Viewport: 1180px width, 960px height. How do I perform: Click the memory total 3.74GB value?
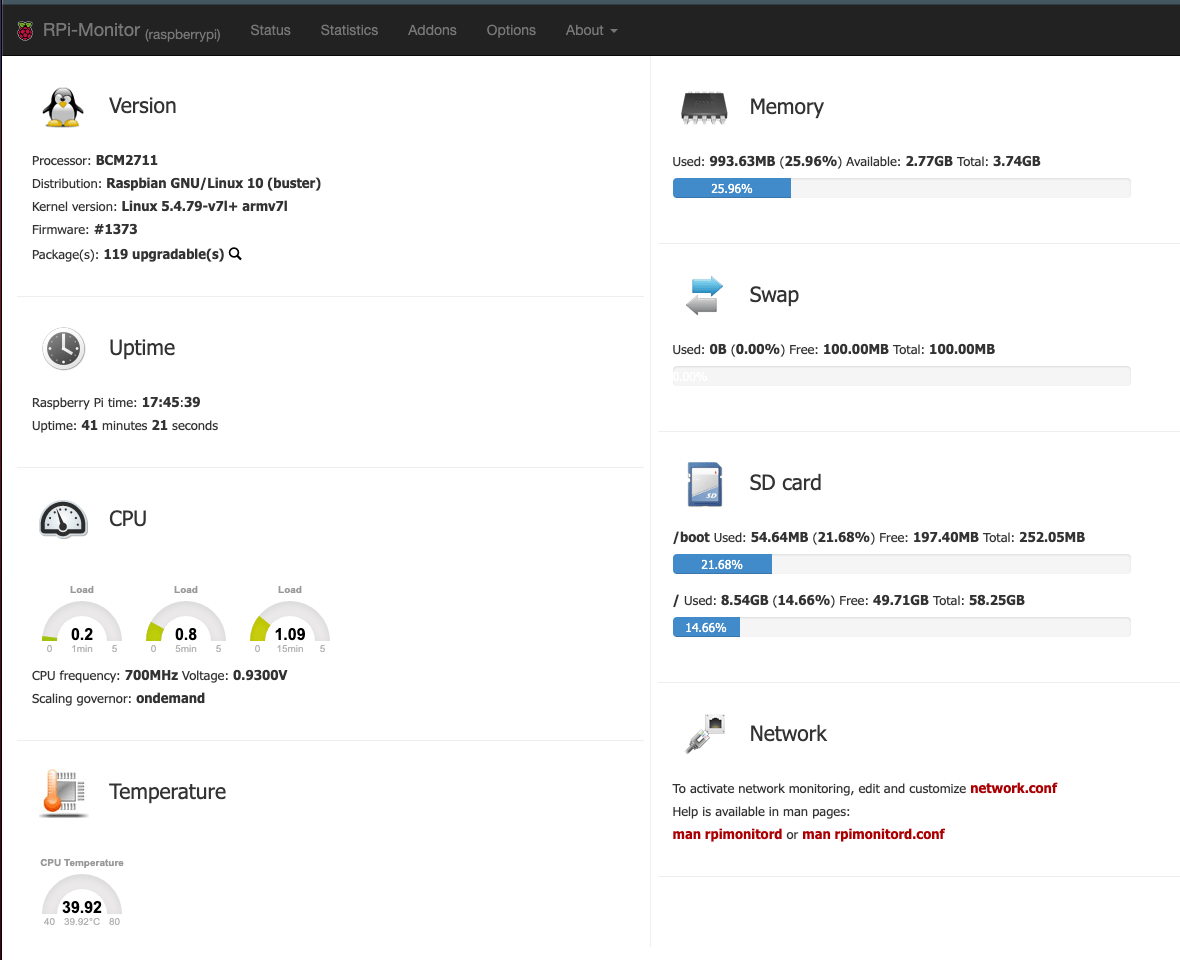coord(1017,162)
